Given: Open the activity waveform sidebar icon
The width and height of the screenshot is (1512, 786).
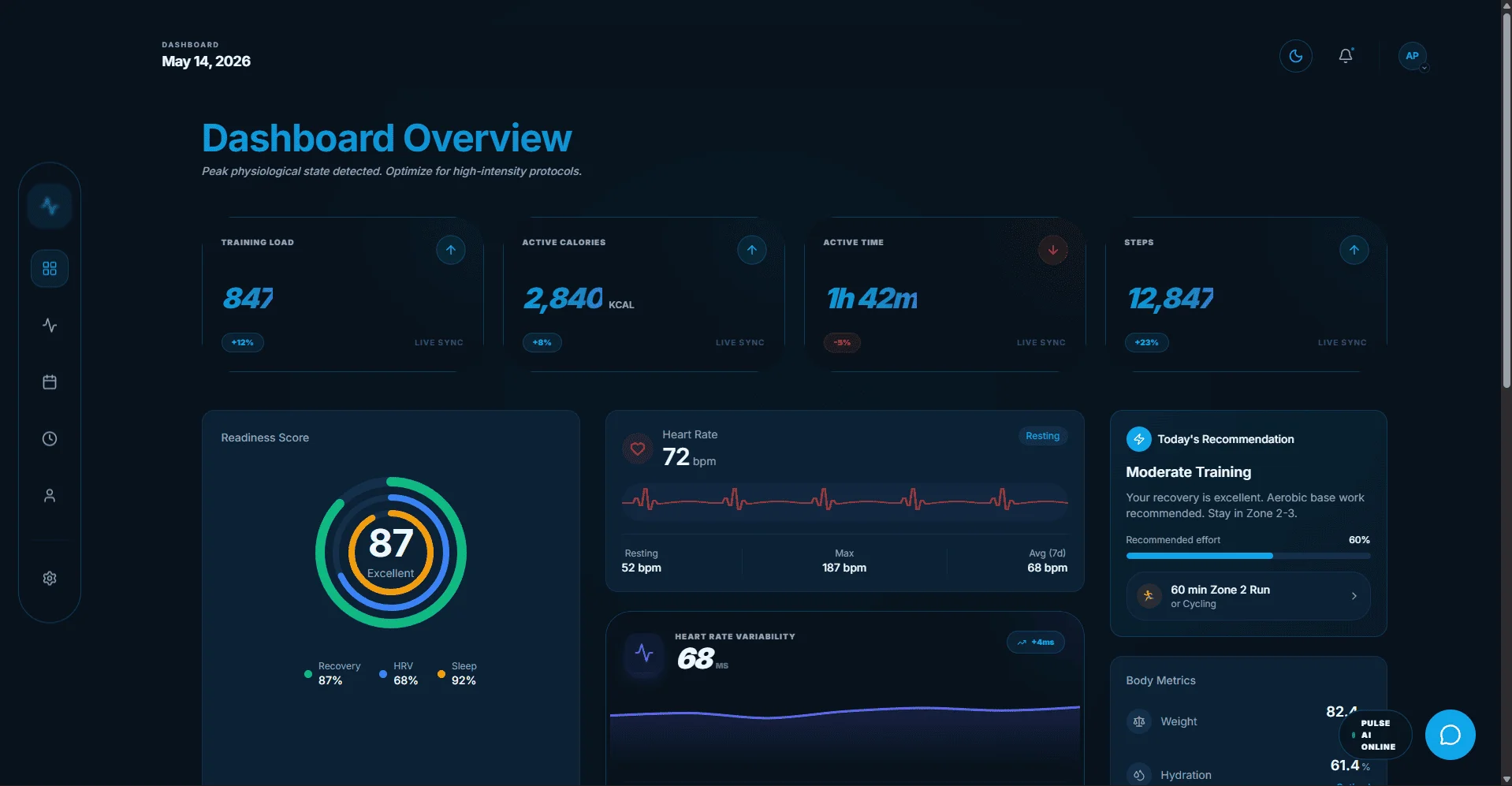Looking at the screenshot, I should coord(50,325).
